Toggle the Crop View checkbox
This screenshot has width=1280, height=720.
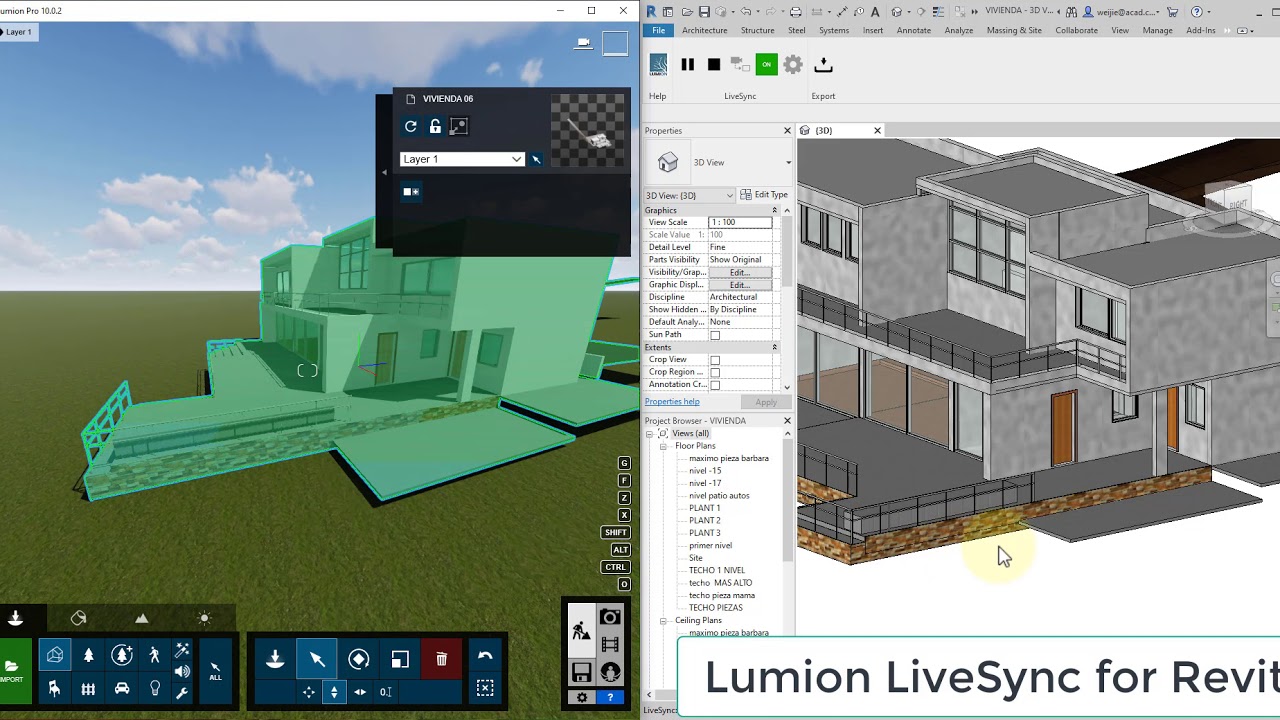click(715, 360)
